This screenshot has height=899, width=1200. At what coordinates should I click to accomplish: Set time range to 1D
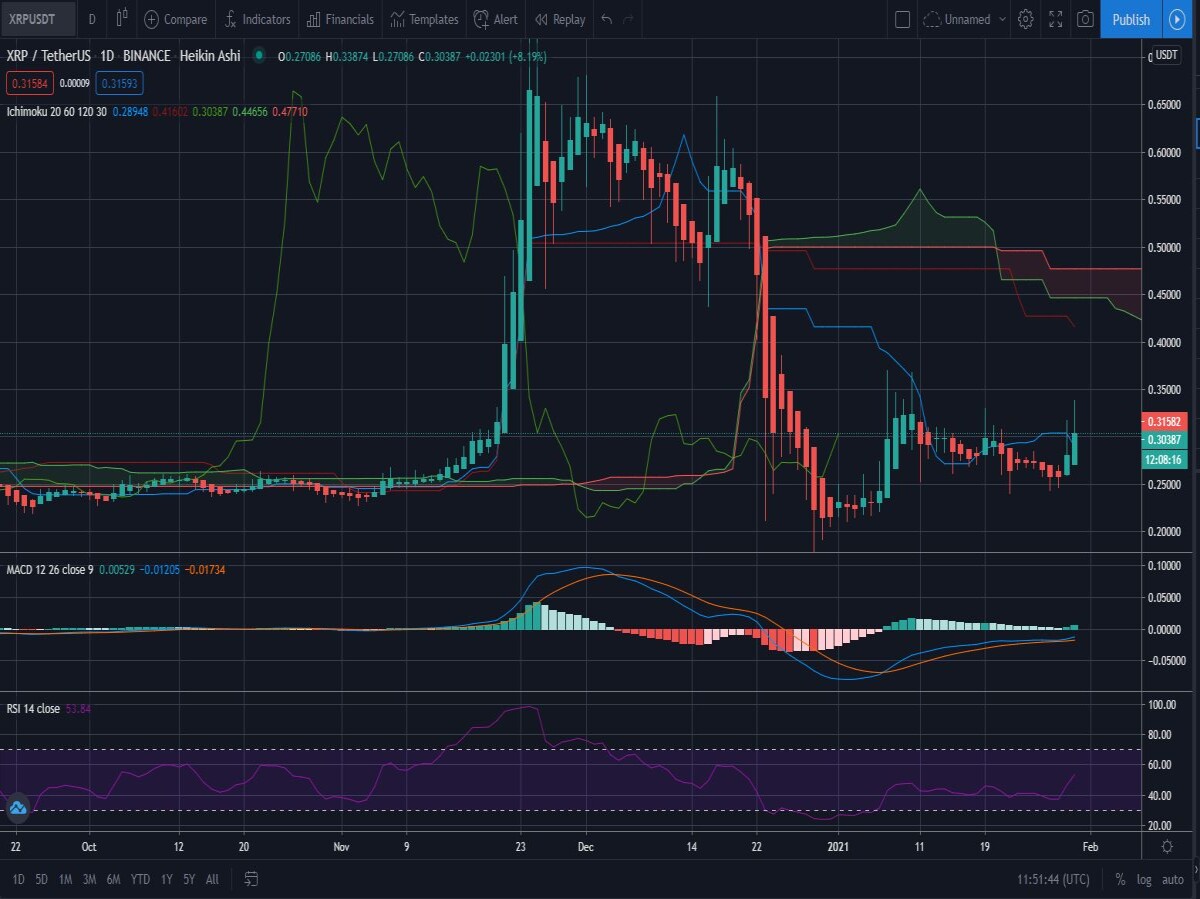18,879
